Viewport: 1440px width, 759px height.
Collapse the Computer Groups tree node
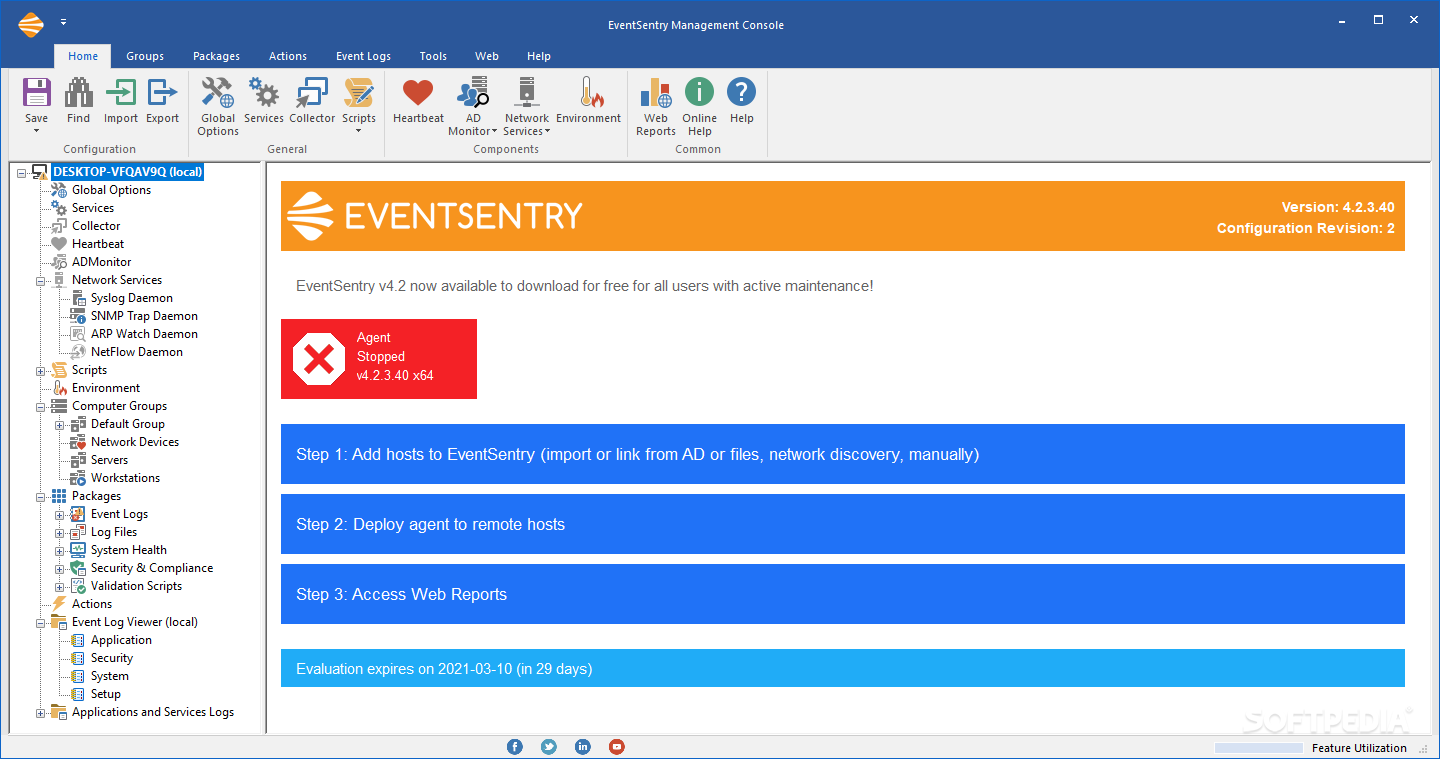tap(41, 406)
